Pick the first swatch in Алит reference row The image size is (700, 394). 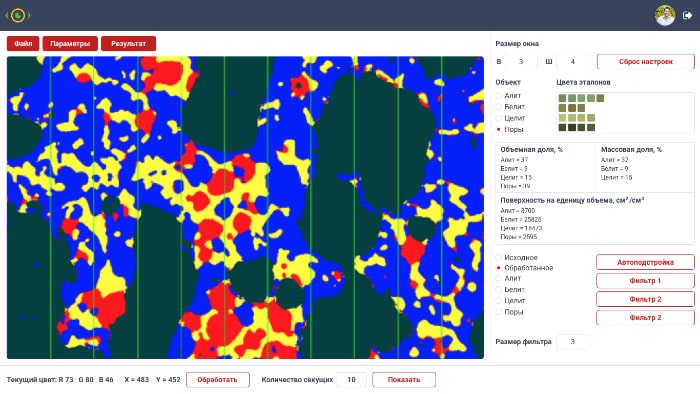tap(562, 98)
